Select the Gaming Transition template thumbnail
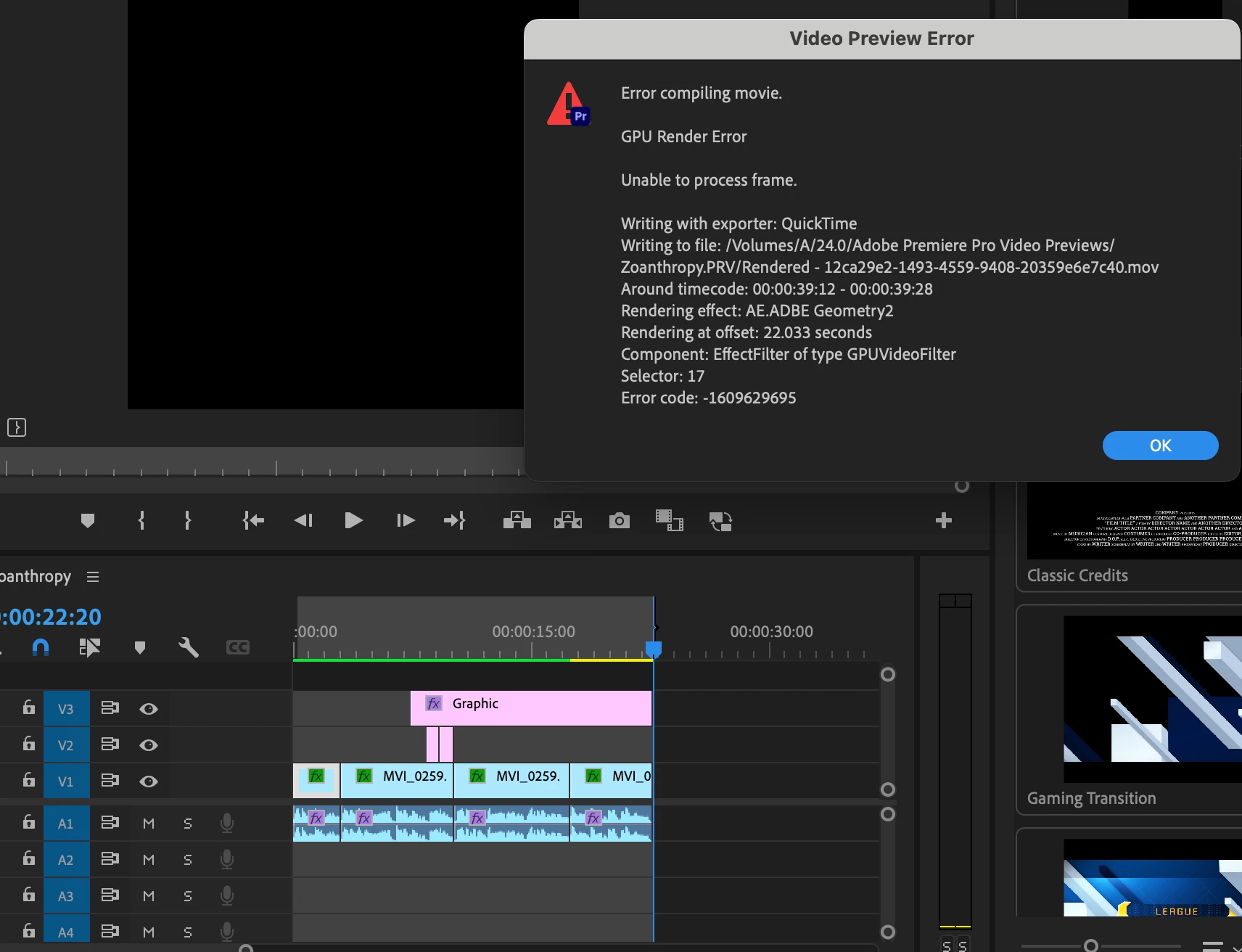Viewport: 1242px width, 952px height. (1153, 699)
